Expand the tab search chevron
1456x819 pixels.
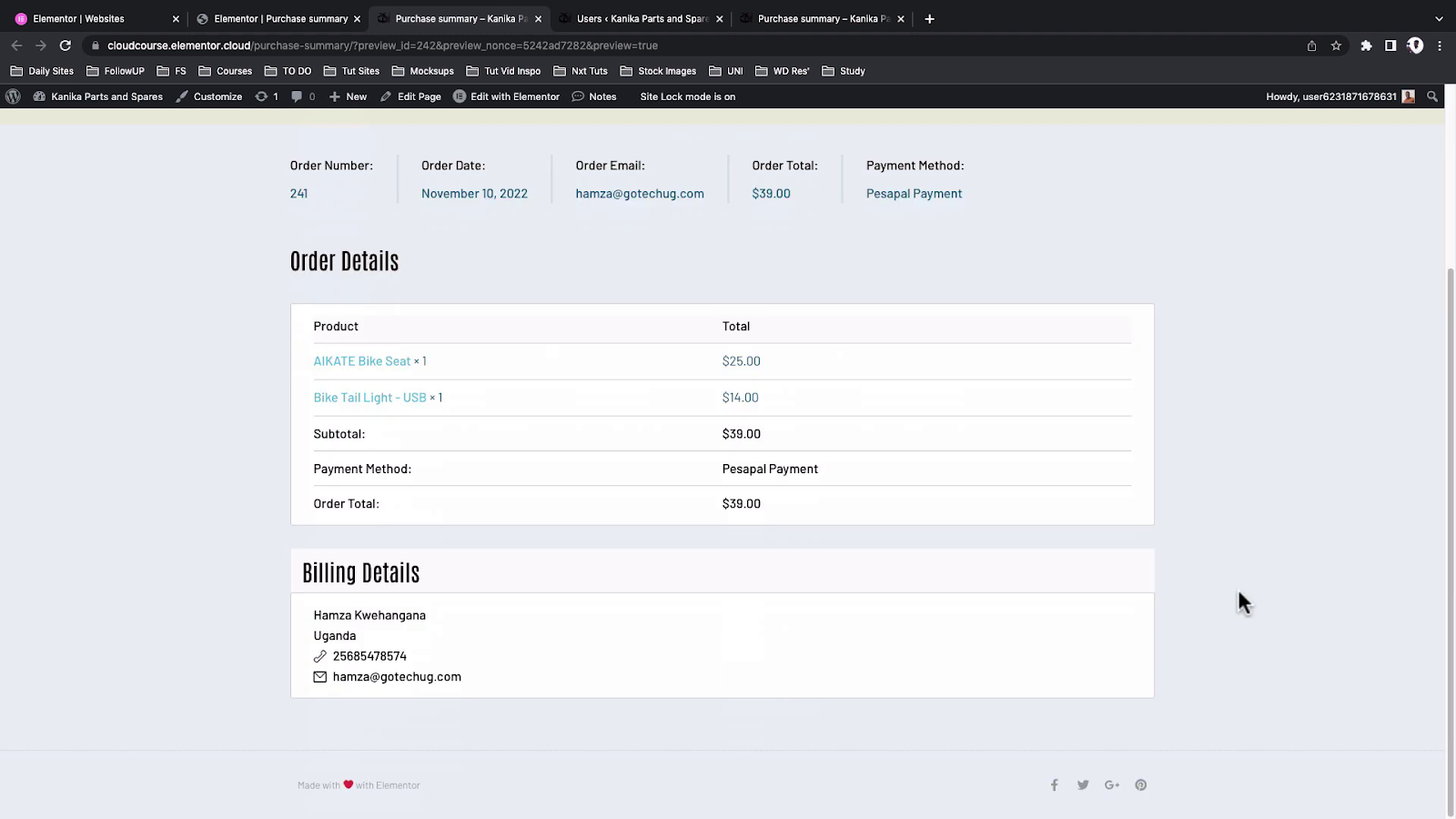point(1439,18)
